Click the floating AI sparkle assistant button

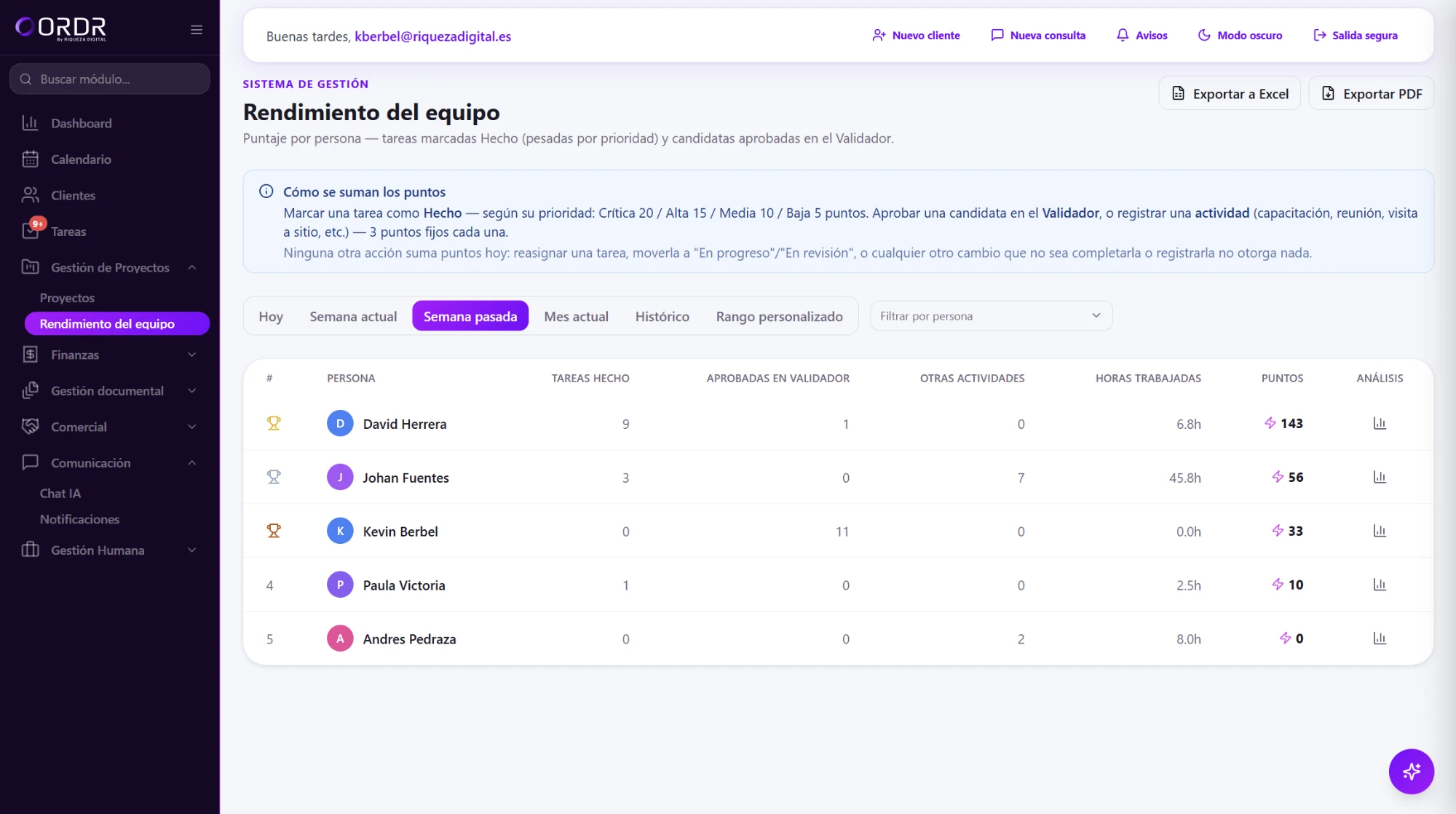coord(1411,771)
